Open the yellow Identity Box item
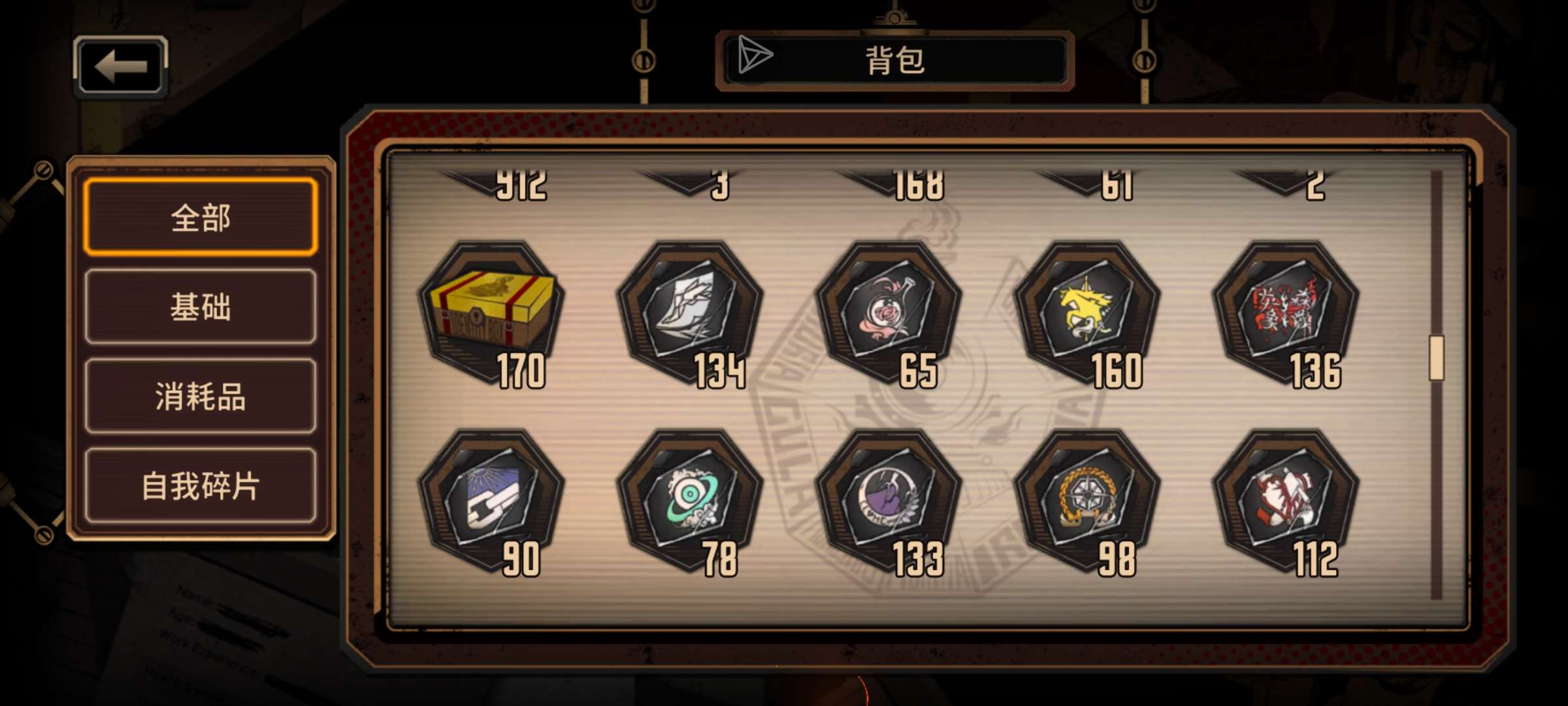The image size is (1568, 706). tap(492, 312)
